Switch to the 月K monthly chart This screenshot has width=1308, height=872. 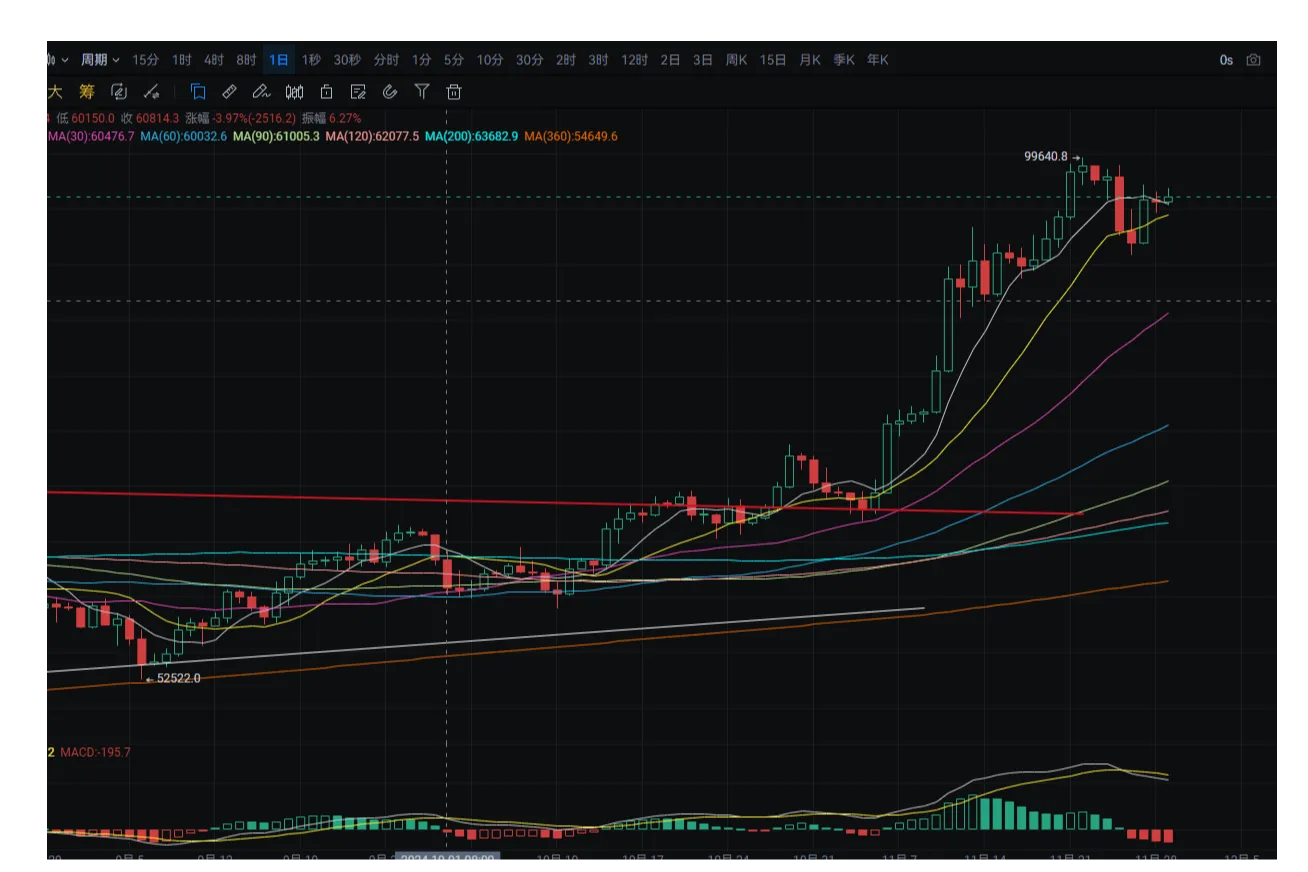pyautogui.click(x=810, y=60)
